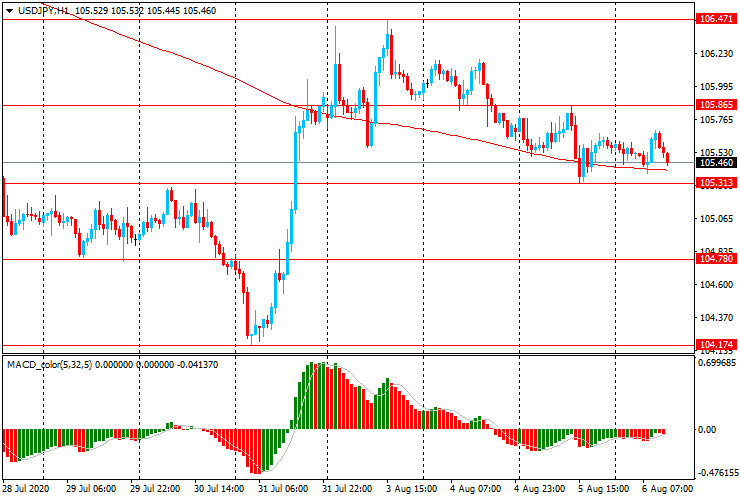Viewport: 740px width, 500px height.
Task: Click the 29 Jul 06:00 time label
Action: click(91, 489)
